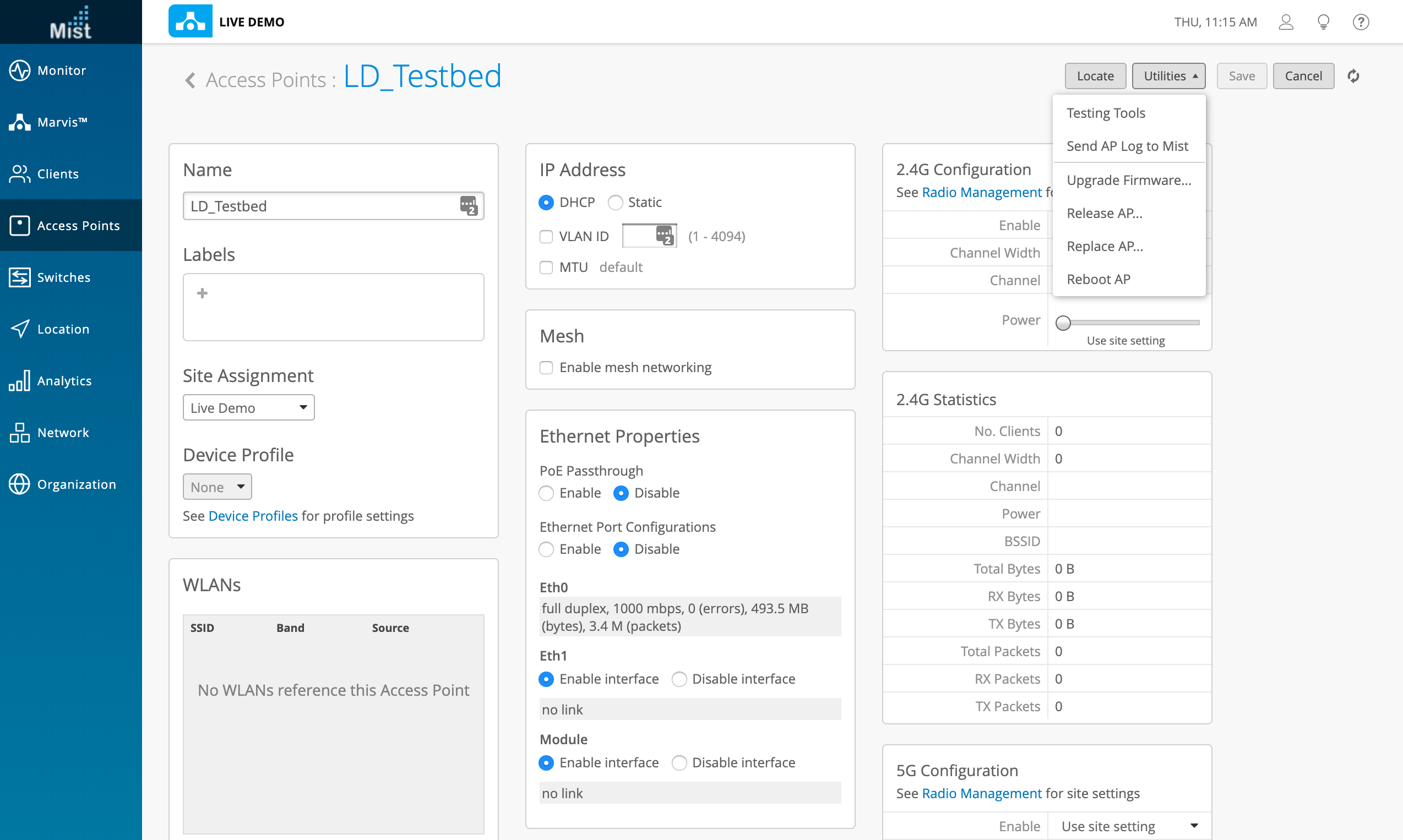Click the refresh icon beside Cancel

[1353, 76]
